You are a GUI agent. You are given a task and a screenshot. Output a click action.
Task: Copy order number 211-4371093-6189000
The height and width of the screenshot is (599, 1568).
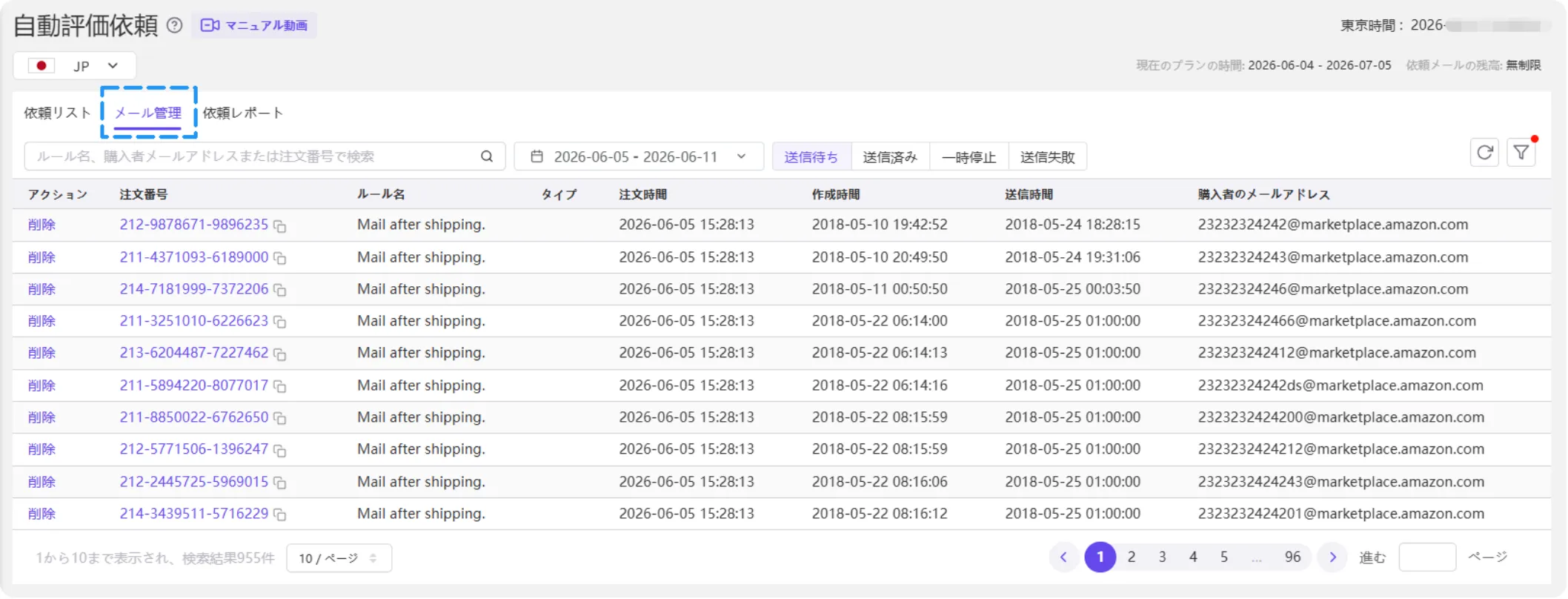[280, 258]
